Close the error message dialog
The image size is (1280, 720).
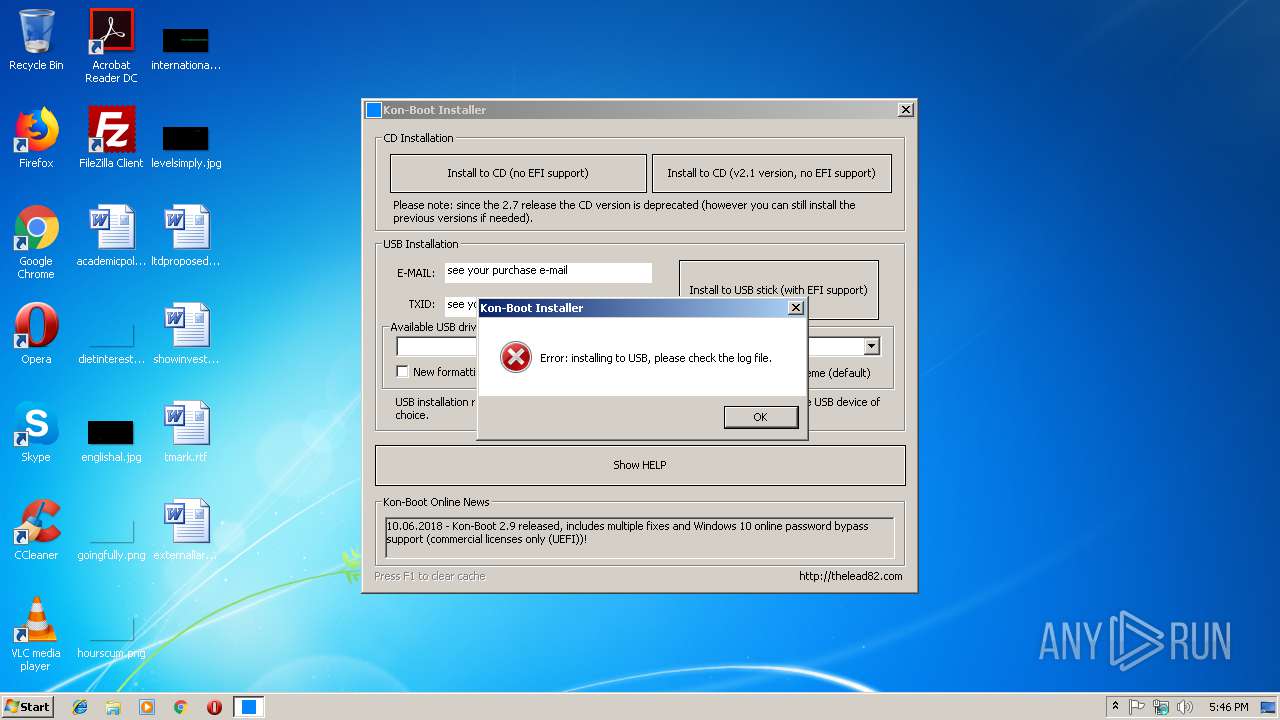coord(796,308)
